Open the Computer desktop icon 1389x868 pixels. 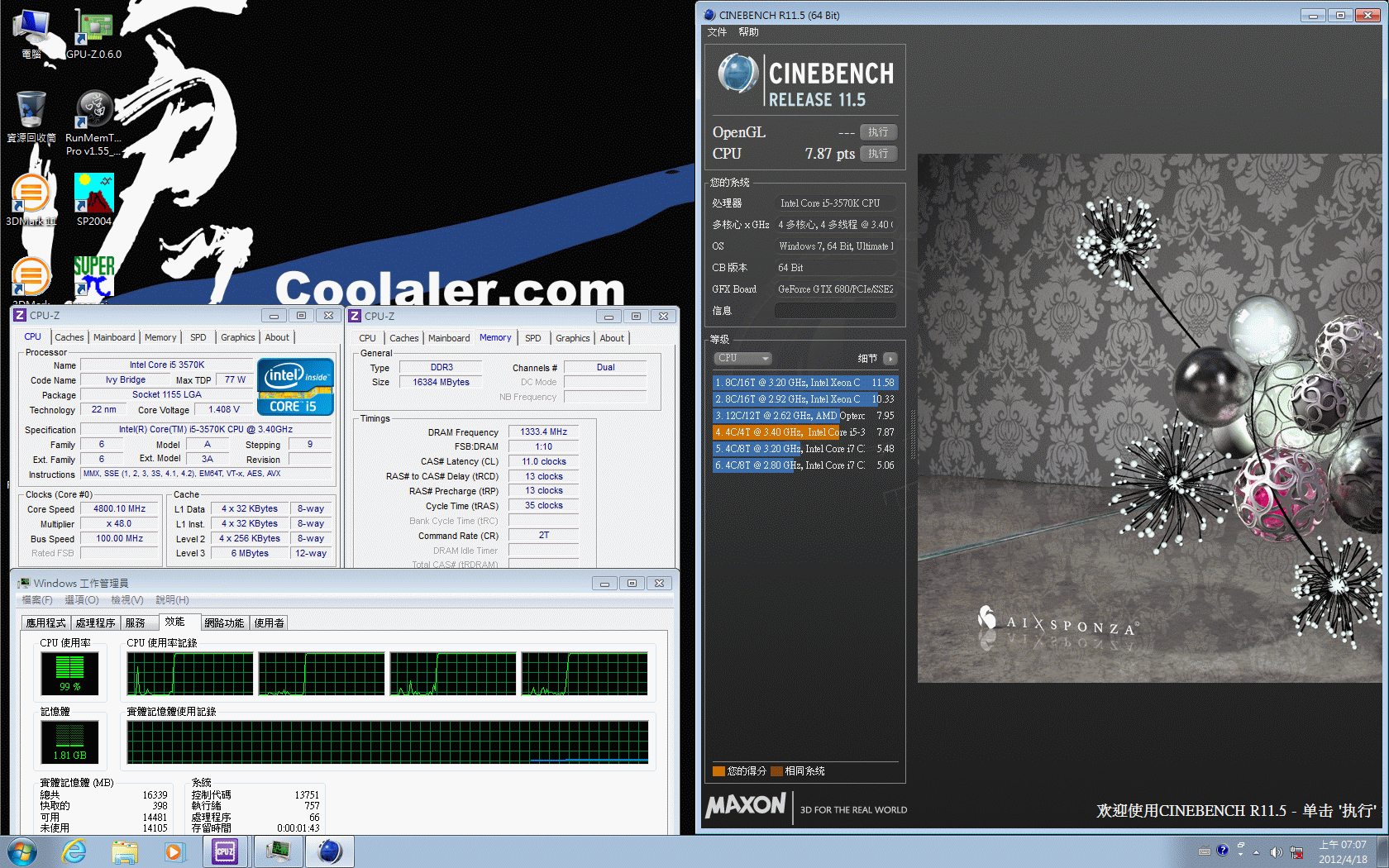tap(31, 33)
